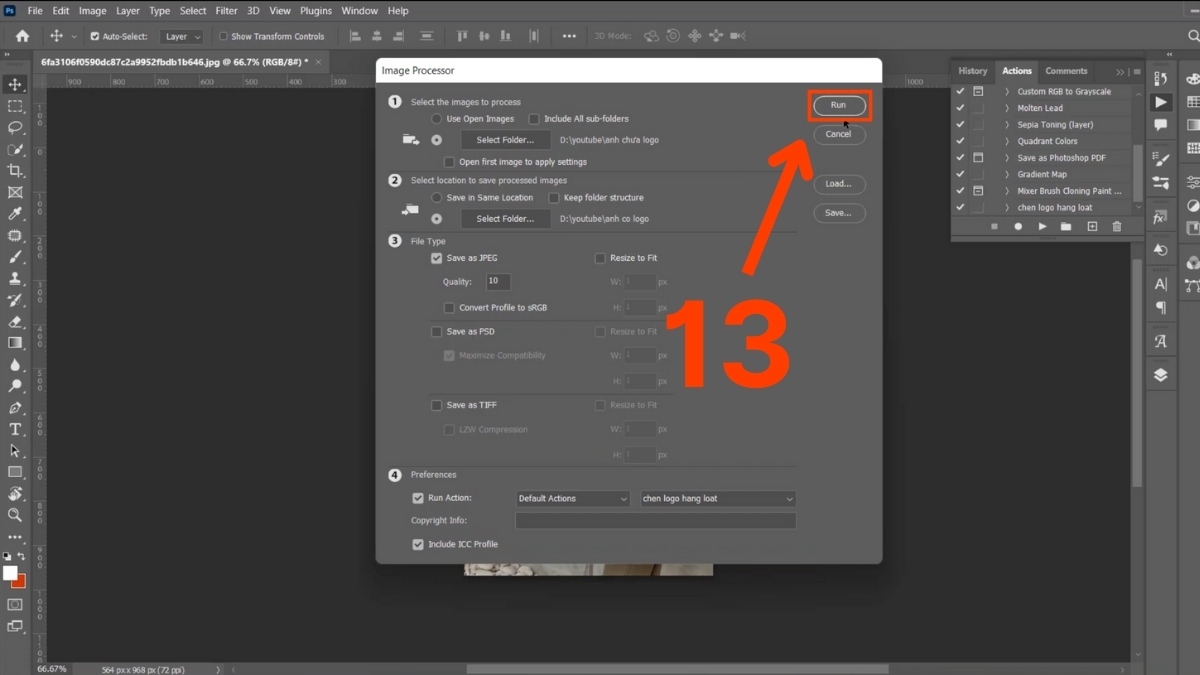Image resolution: width=1200 pixels, height=675 pixels.
Task: Select the Rectangular Marquee tool
Action: (x=15, y=106)
